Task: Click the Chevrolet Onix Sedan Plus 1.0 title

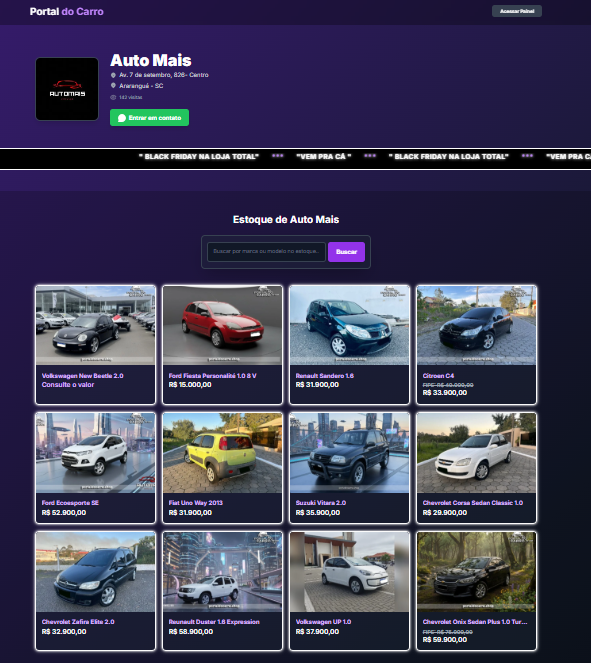Action: click(475, 622)
